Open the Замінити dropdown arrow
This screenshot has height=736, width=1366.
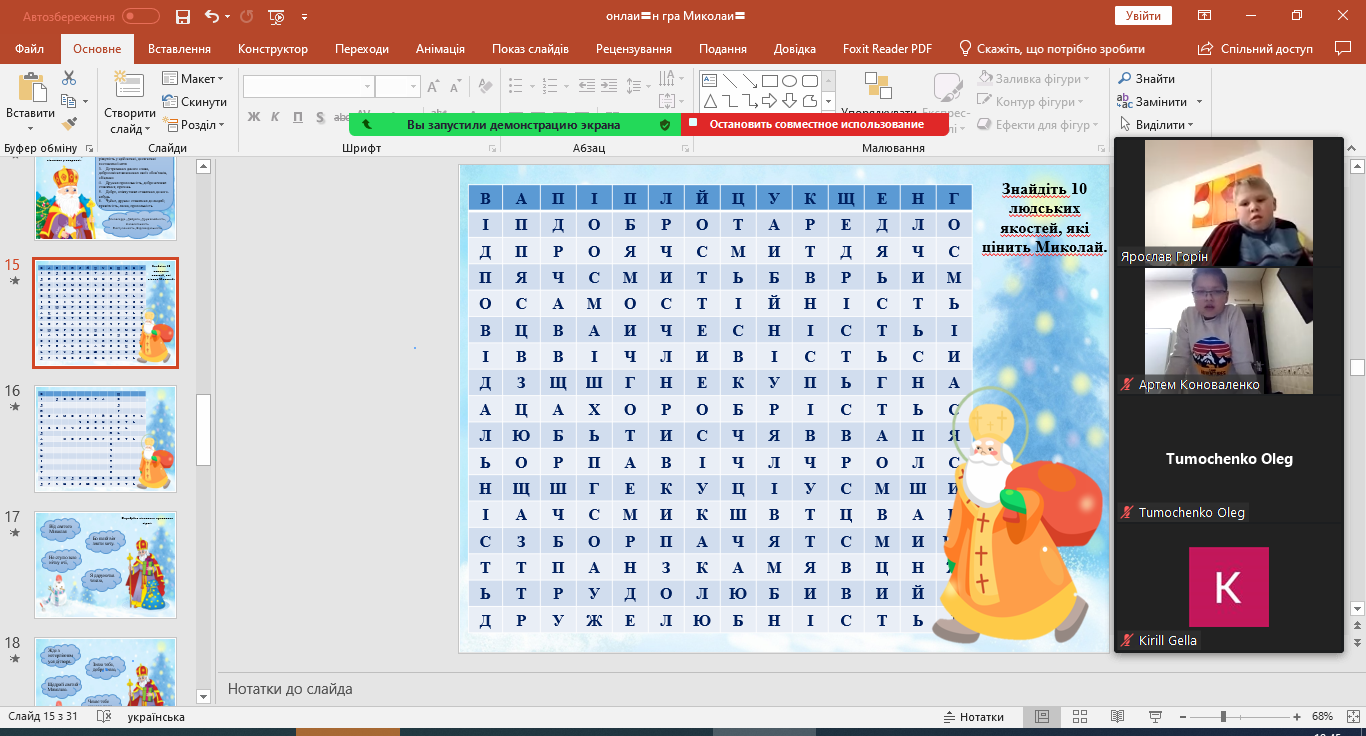click(x=1199, y=101)
